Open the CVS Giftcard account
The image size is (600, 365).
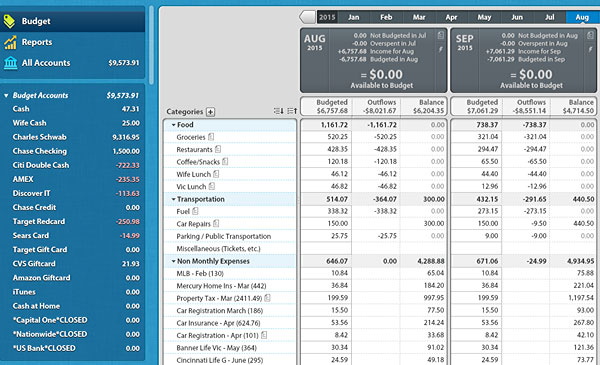click(x=73, y=264)
